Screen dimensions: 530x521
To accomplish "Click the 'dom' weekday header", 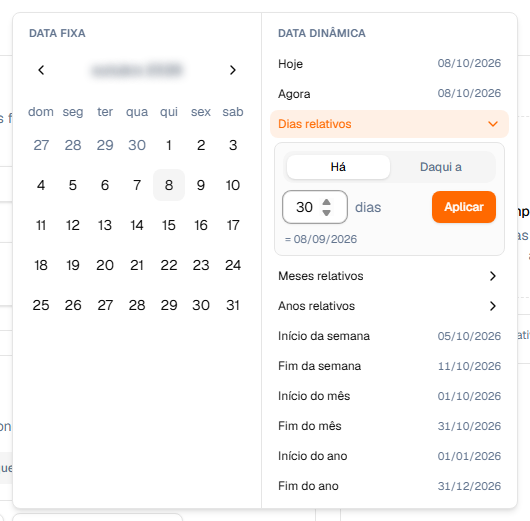I will (x=41, y=112).
